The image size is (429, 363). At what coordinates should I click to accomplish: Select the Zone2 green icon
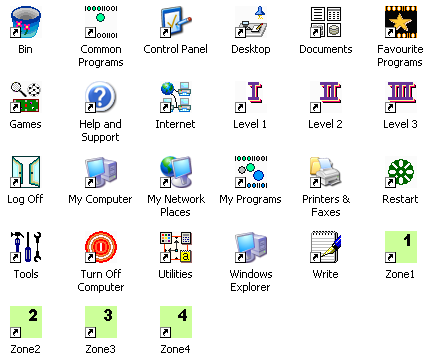(x=26, y=322)
